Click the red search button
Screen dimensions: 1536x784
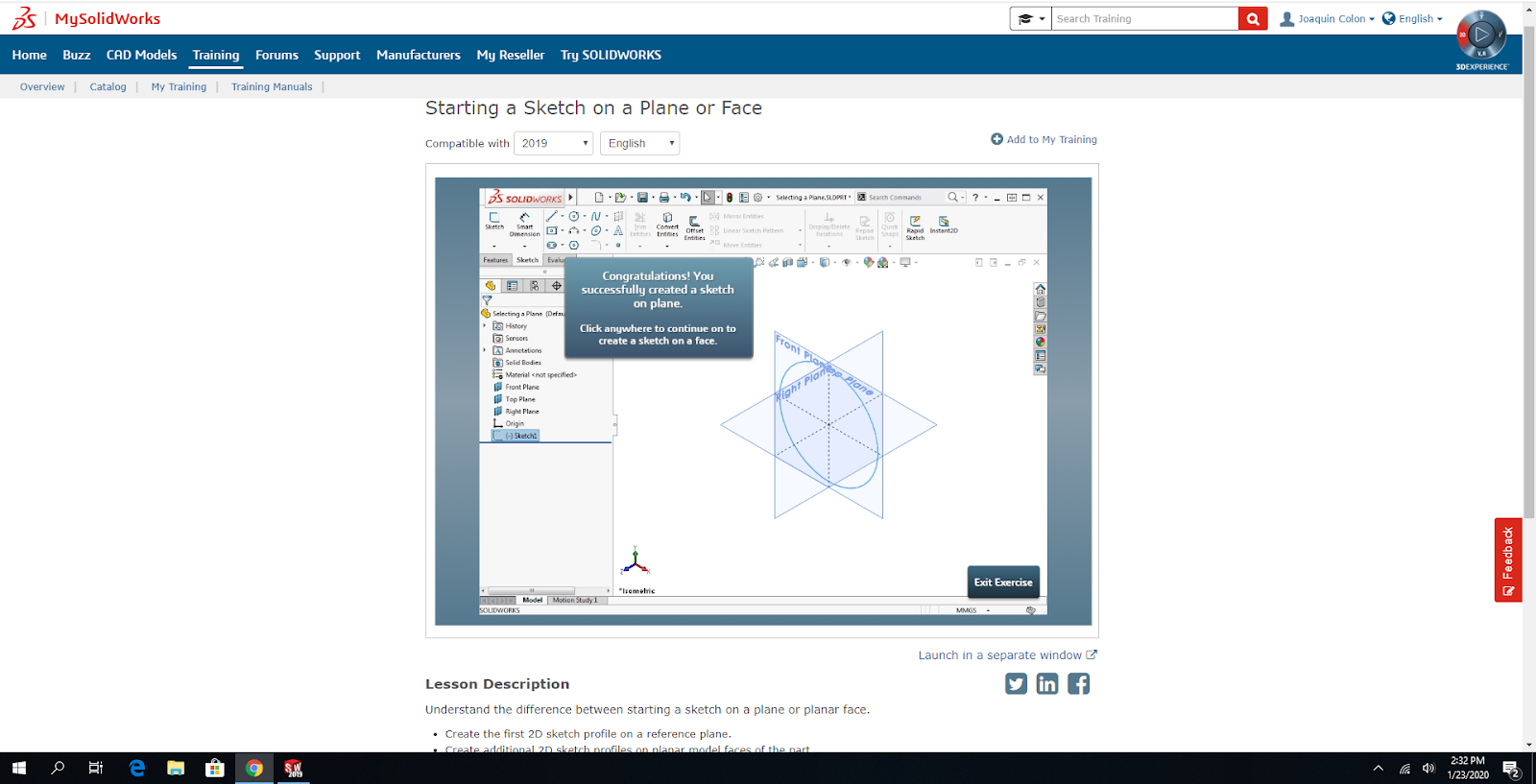tap(1253, 18)
